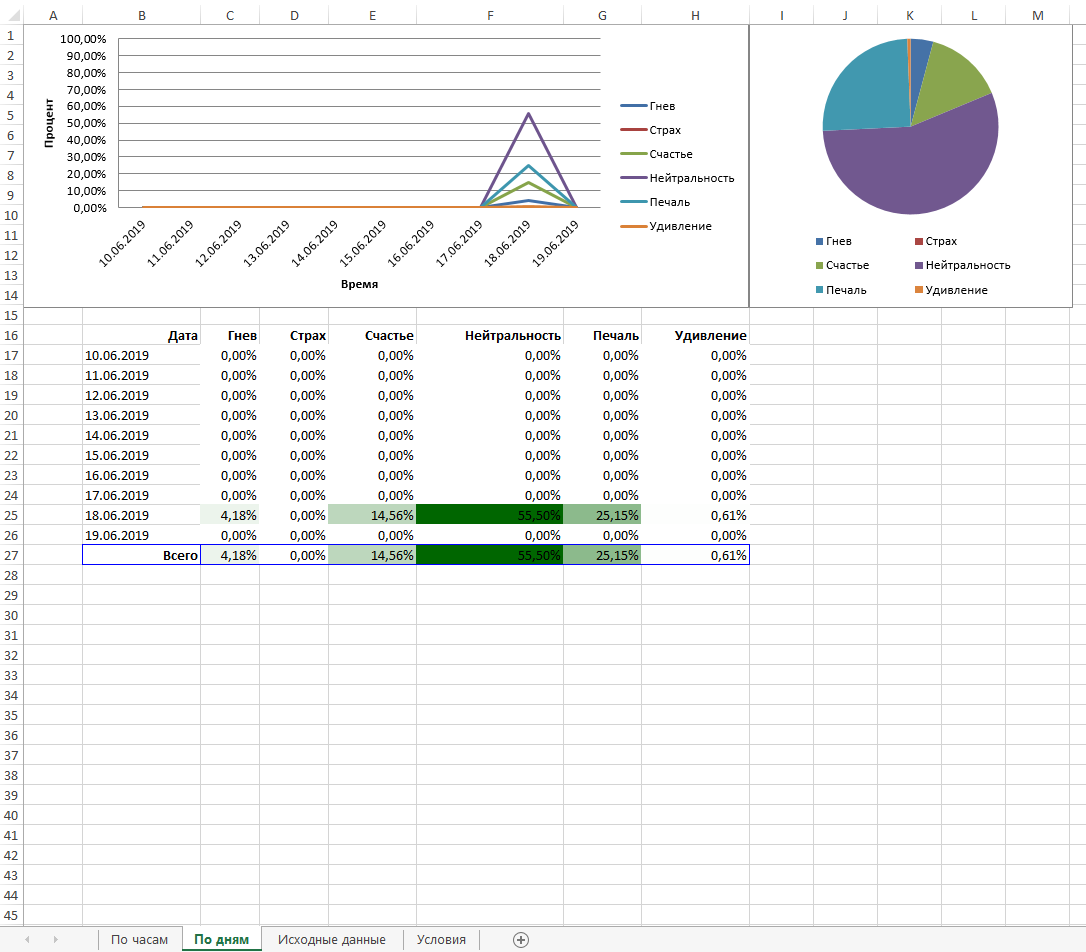The image size is (1086, 952).
Task: Select 0,61% cell in Всего row
Action: (x=695, y=555)
